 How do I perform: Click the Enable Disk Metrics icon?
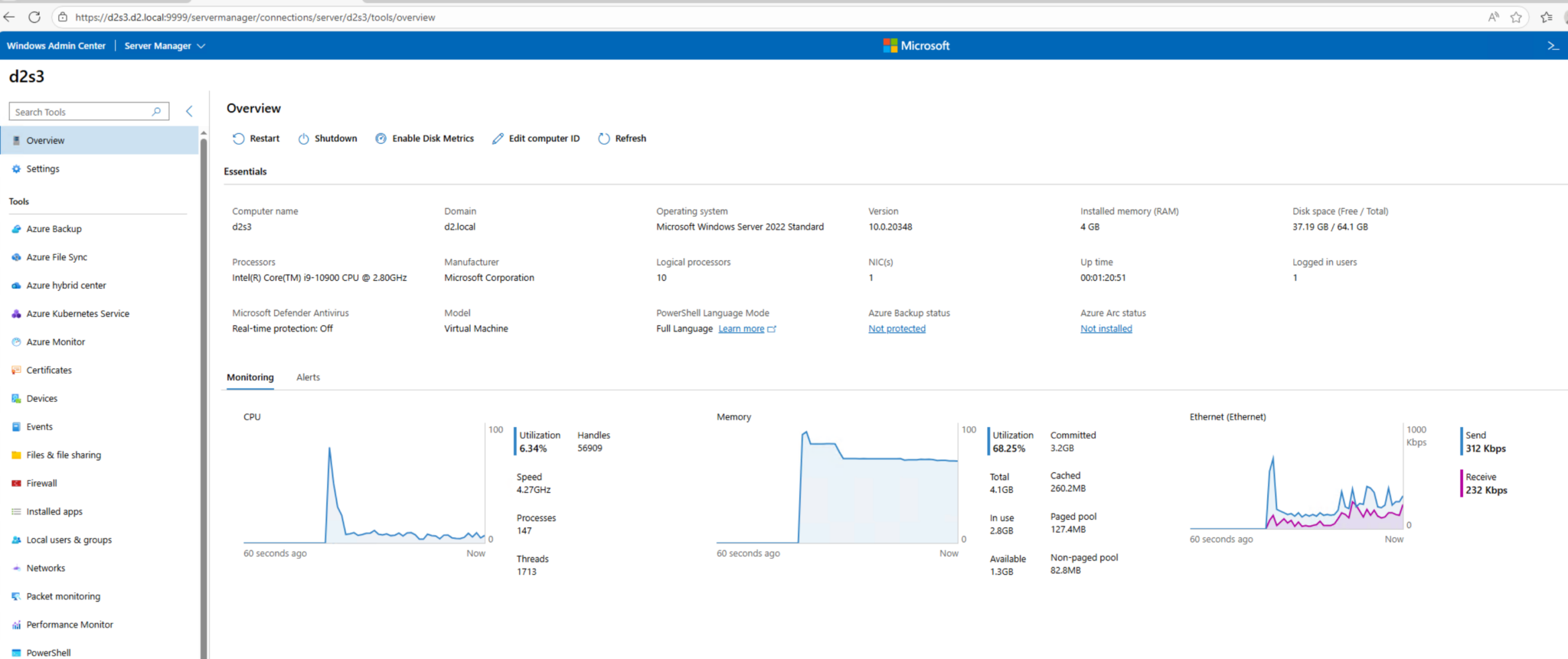381,139
